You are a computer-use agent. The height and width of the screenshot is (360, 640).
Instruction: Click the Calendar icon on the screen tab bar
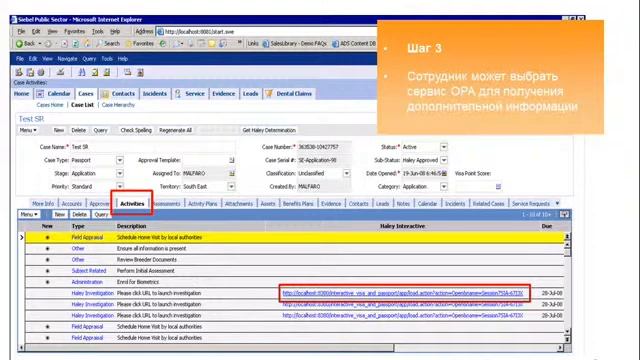pos(40,94)
